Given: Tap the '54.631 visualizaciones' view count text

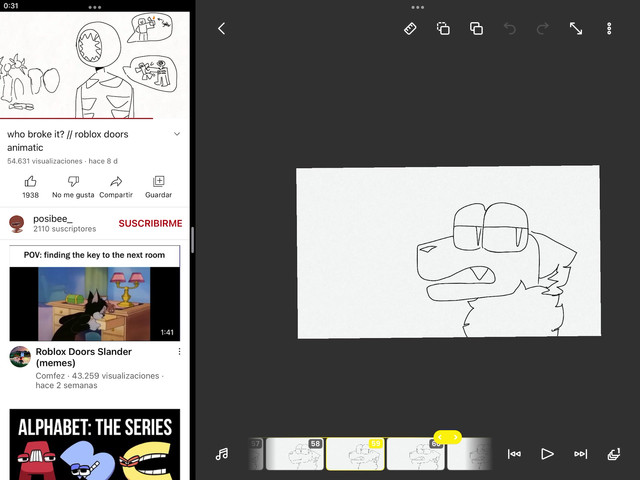Looking at the screenshot, I should [x=44, y=161].
